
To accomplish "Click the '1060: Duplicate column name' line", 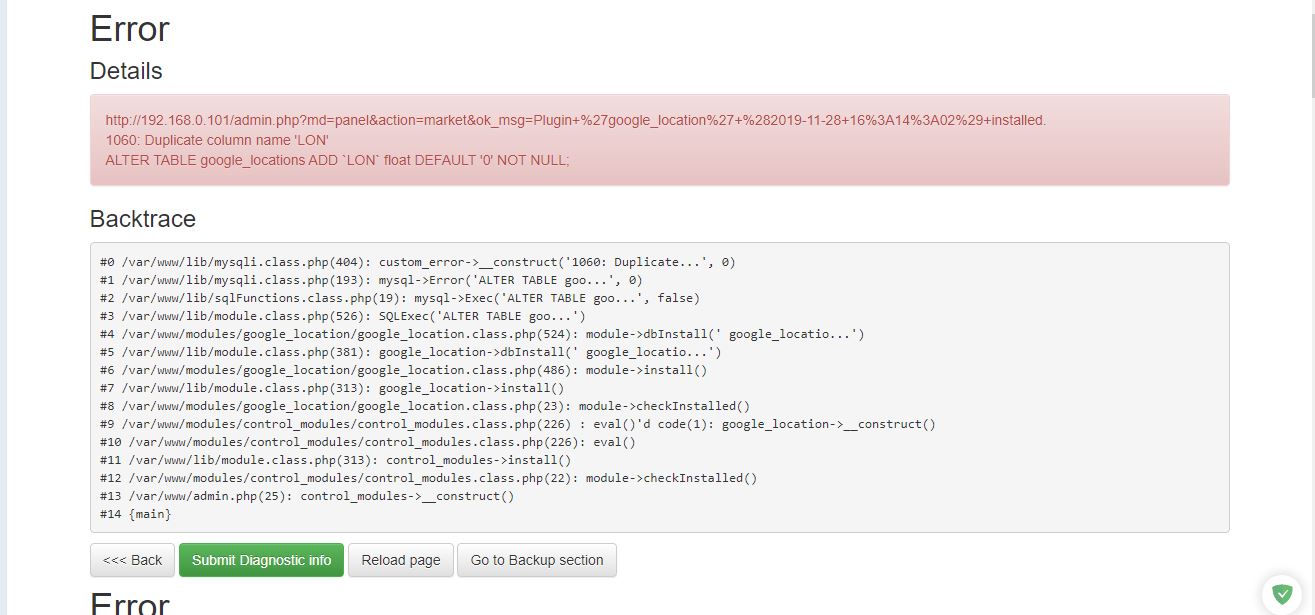I will (217, 140).
